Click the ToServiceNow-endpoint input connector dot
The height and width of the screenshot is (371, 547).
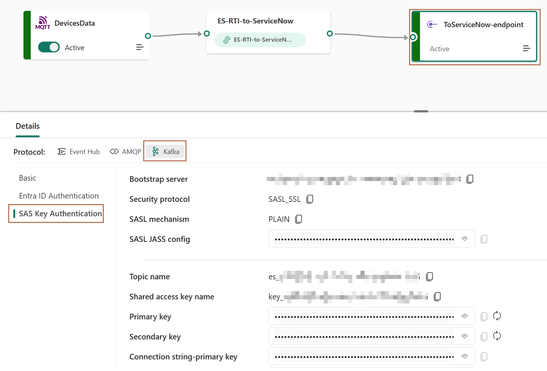click(413, 37)
